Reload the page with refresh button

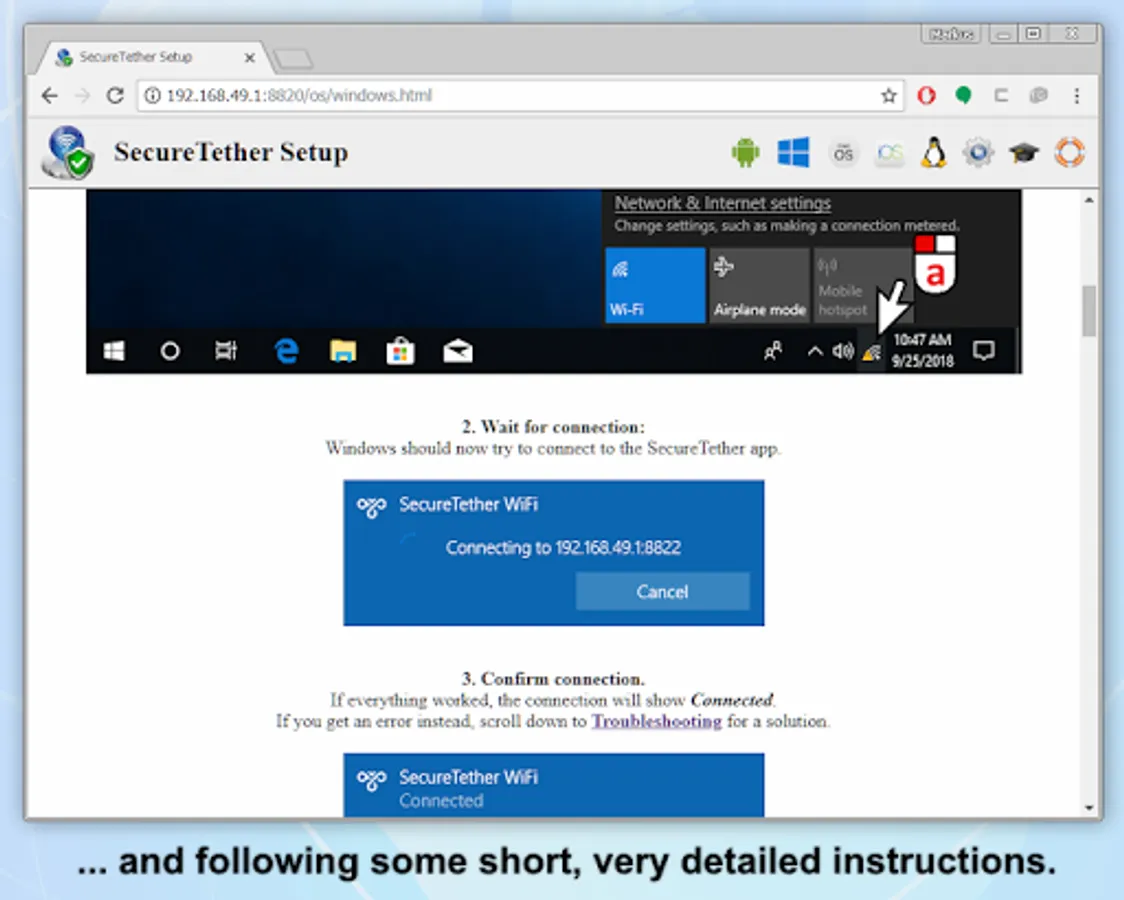click(115, 95)
